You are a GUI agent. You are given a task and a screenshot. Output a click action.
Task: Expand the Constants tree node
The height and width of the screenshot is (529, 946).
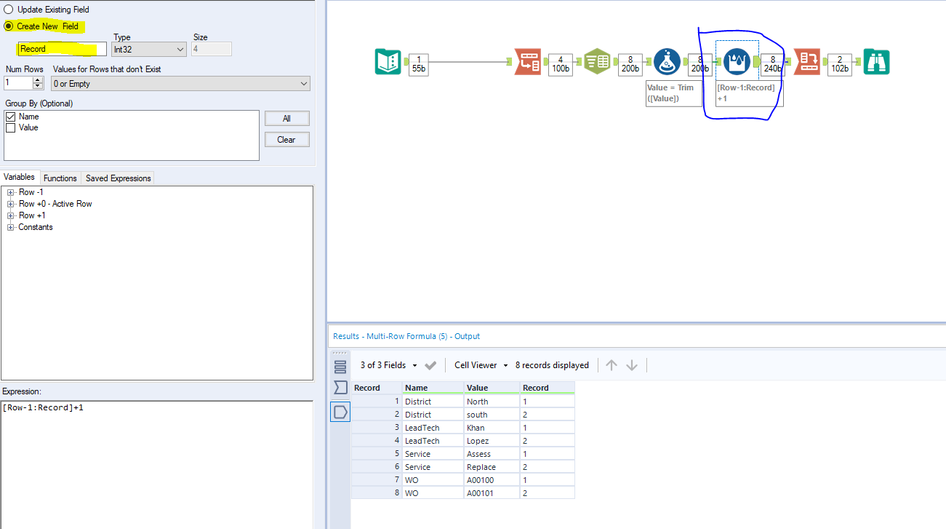10,227
